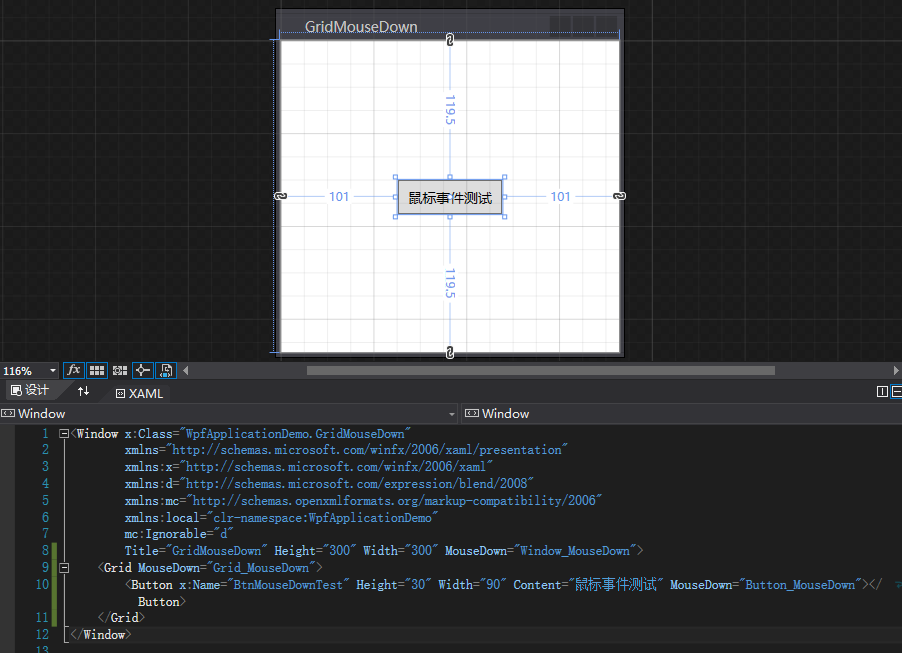Toggle the fx effects button

(74, 371)
